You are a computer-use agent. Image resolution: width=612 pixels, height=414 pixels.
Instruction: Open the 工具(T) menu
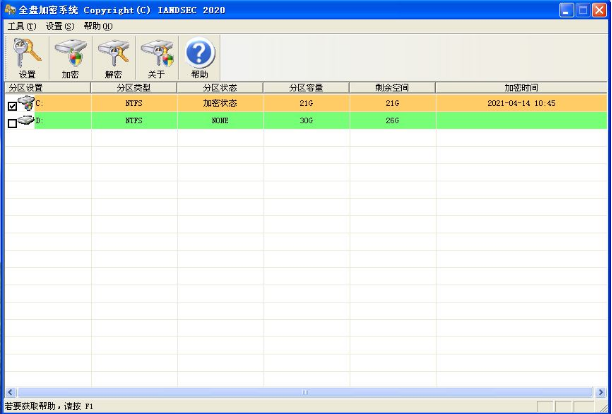[x=22, y=26]
